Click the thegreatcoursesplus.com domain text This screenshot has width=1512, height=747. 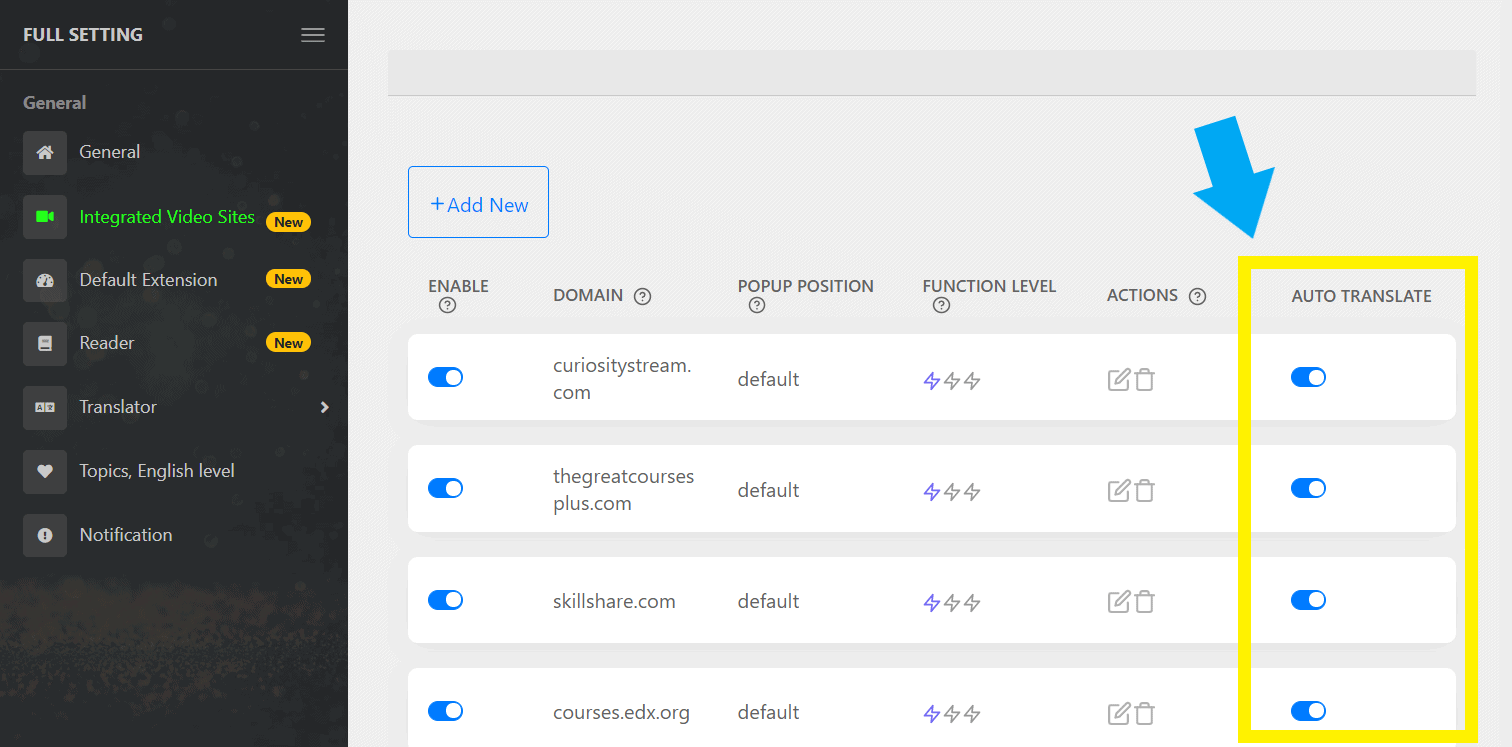click(x=623, y=490)
